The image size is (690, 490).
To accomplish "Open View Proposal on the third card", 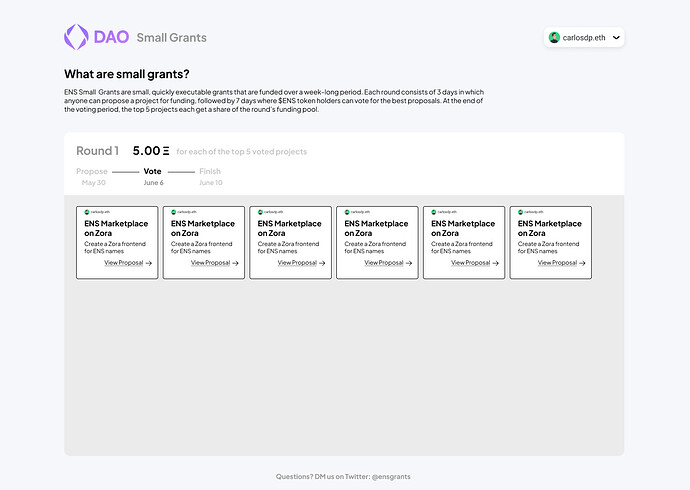I will click(301, 263).
